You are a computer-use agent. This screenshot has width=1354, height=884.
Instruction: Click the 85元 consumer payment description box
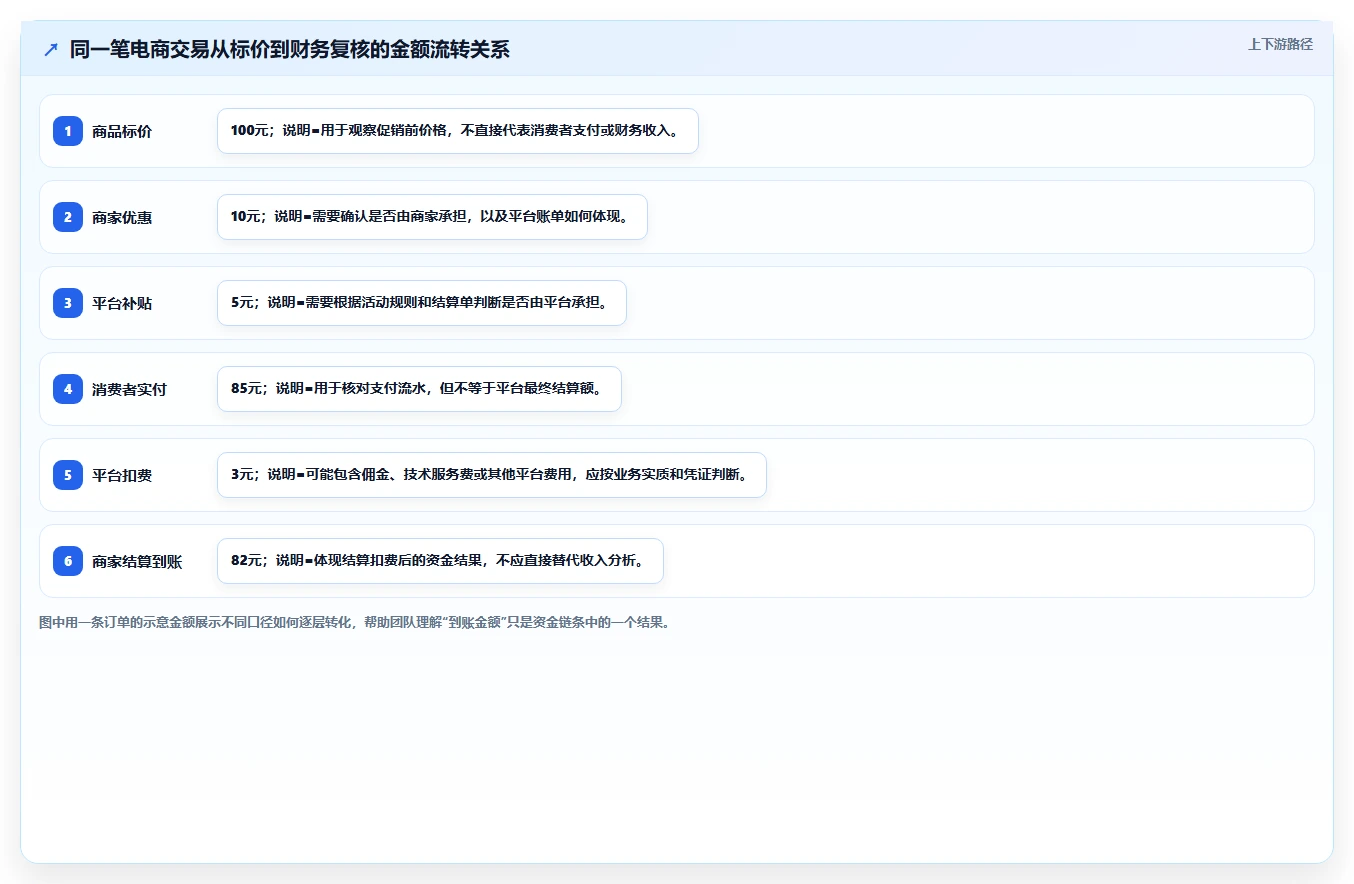(419, 389)
